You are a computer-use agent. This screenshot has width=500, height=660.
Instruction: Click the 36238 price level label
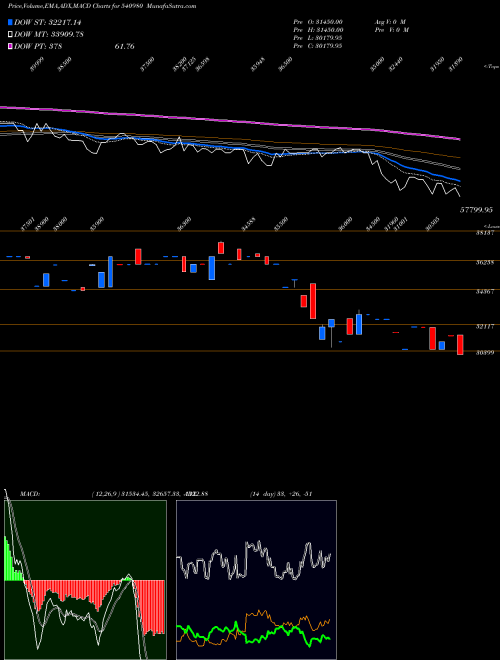click(487, 262)
